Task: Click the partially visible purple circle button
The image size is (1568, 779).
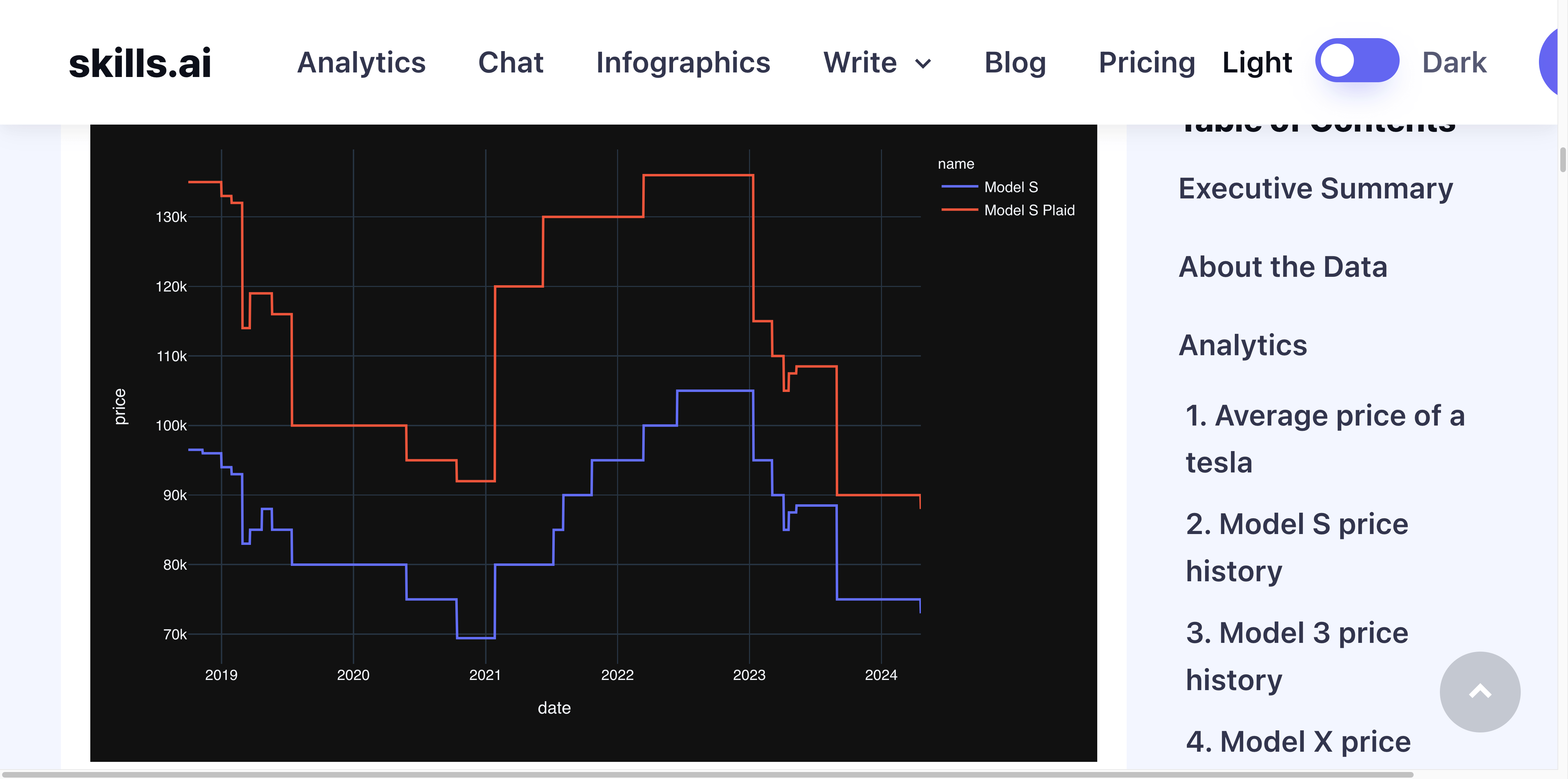Action: (x=1550, y=61)
